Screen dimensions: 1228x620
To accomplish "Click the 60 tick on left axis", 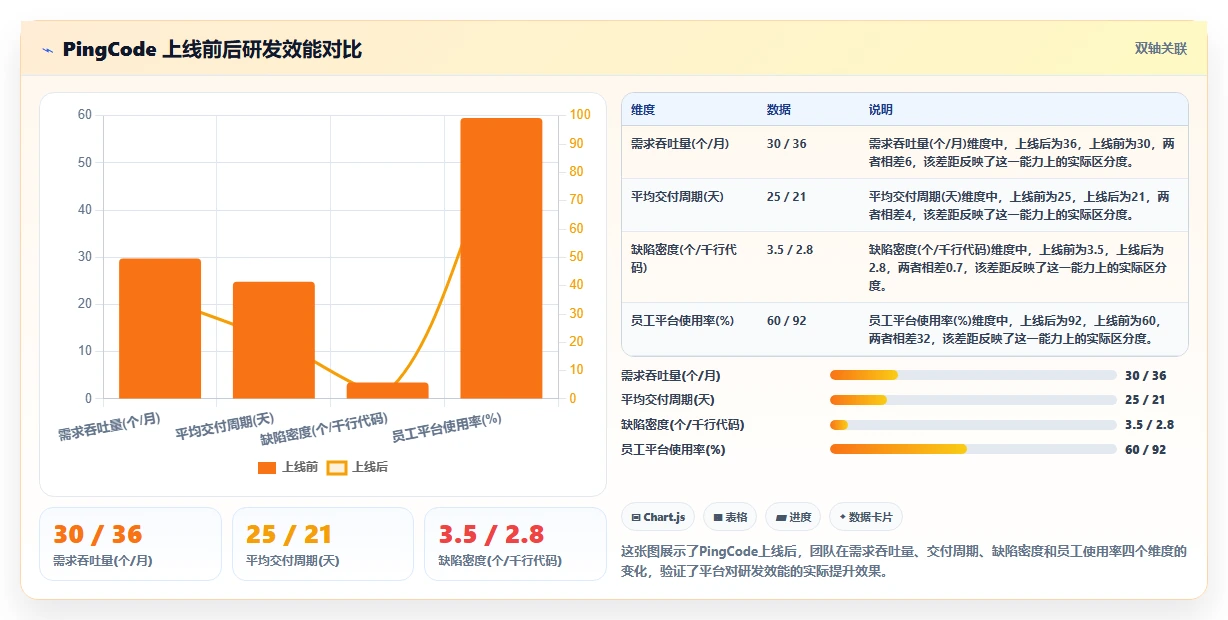I will (x=85, y=115).
